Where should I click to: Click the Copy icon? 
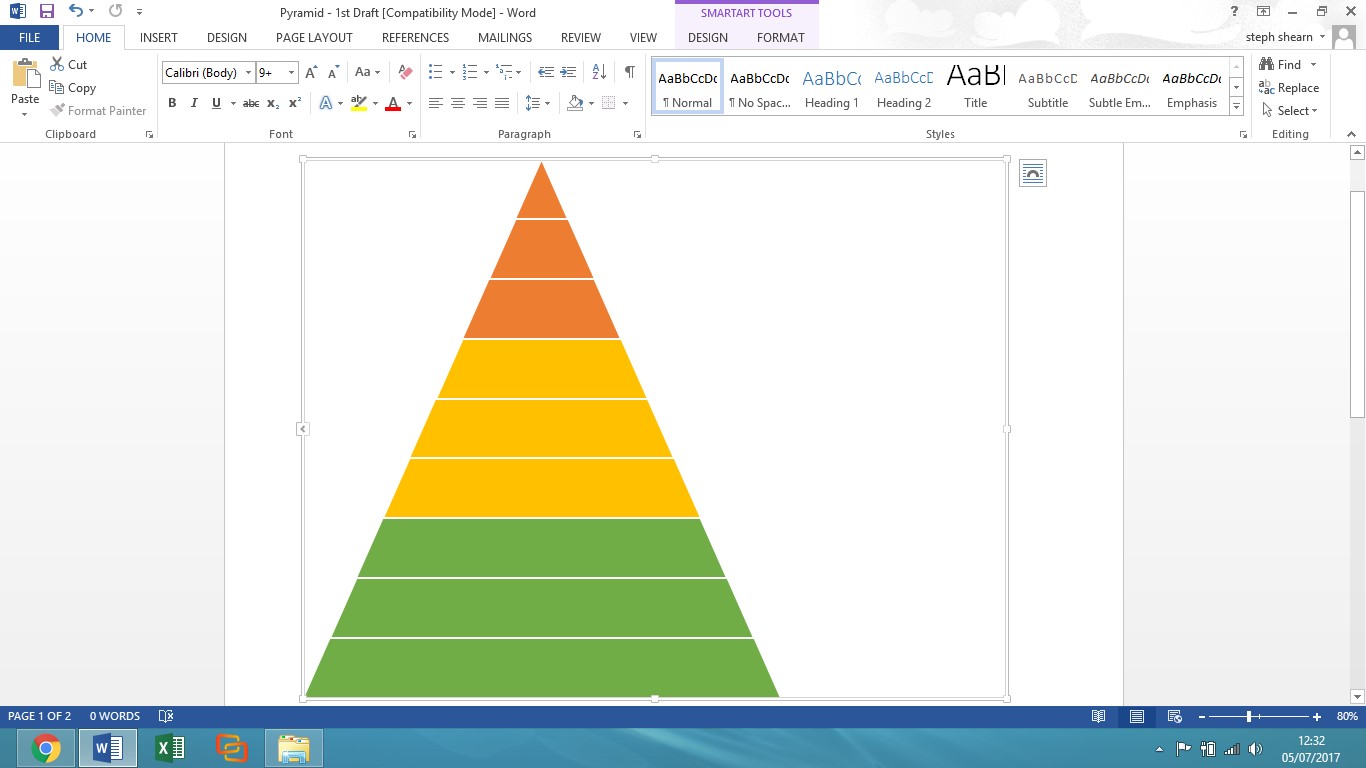pyautogui.click(x=57, y=88)
